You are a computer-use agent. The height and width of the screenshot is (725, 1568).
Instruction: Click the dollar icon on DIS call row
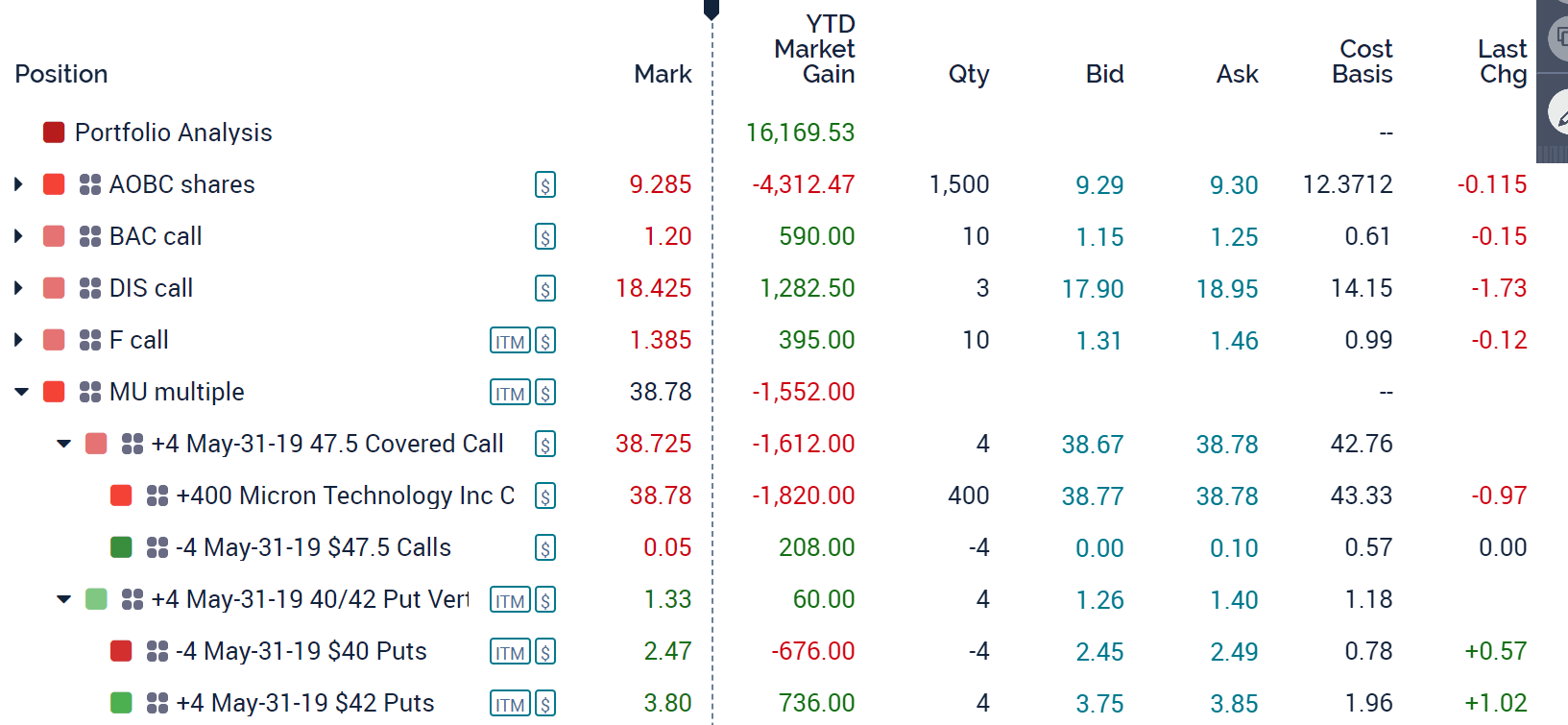(545, 289)
